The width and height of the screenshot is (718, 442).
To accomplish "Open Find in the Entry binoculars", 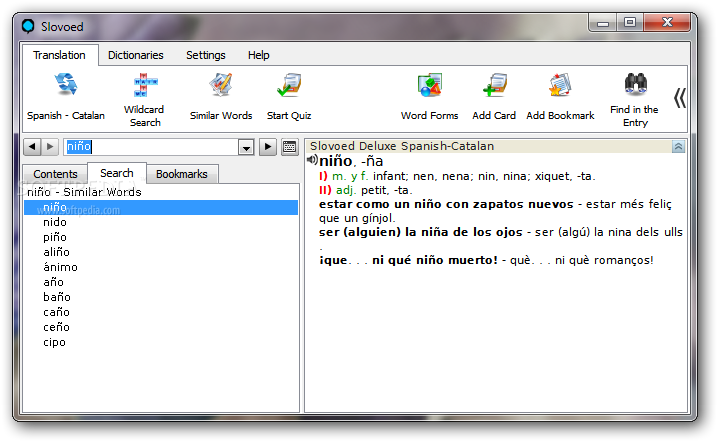I will (x=636, y=84).
